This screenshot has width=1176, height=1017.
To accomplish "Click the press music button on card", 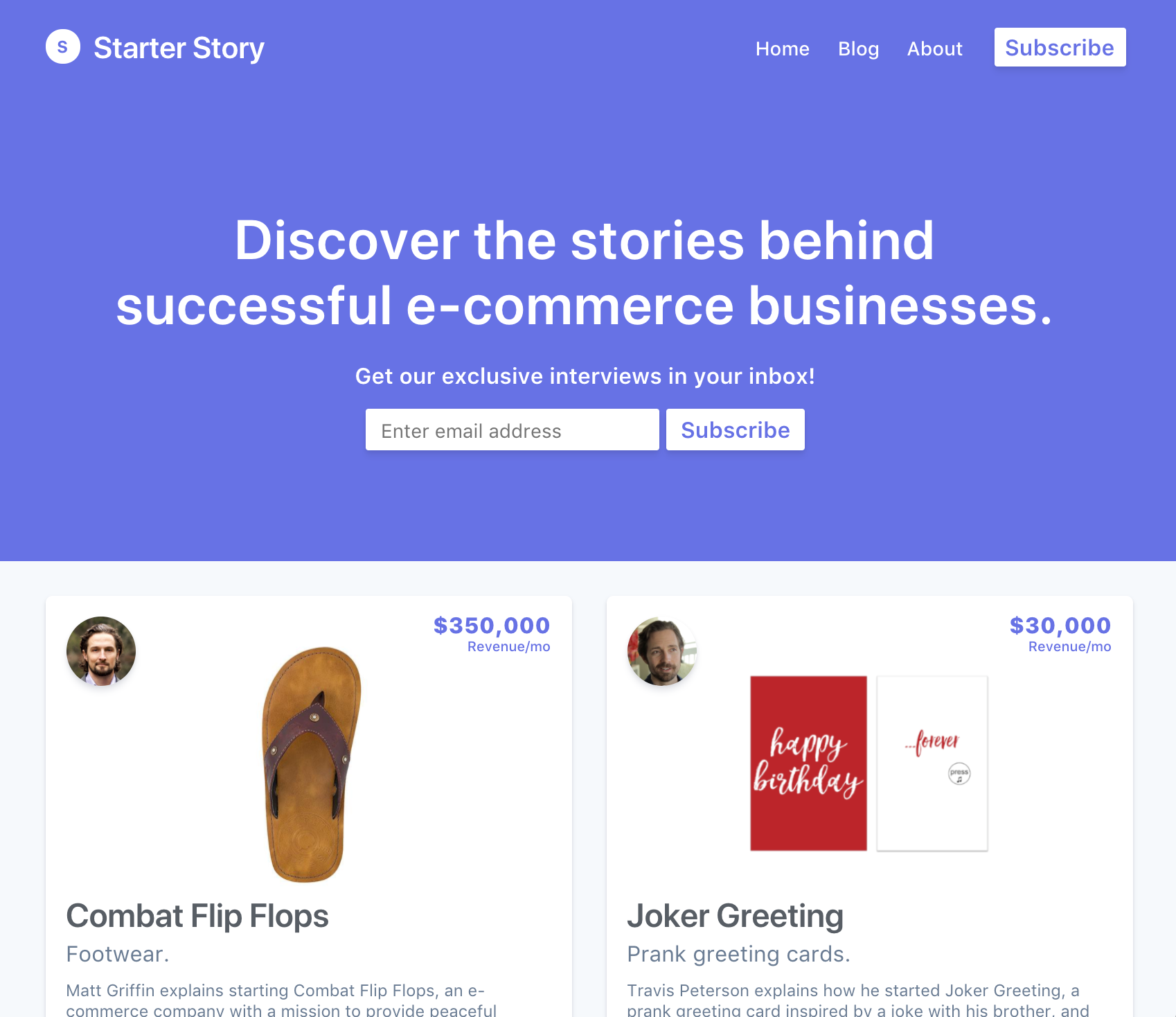I will [959, 774].
